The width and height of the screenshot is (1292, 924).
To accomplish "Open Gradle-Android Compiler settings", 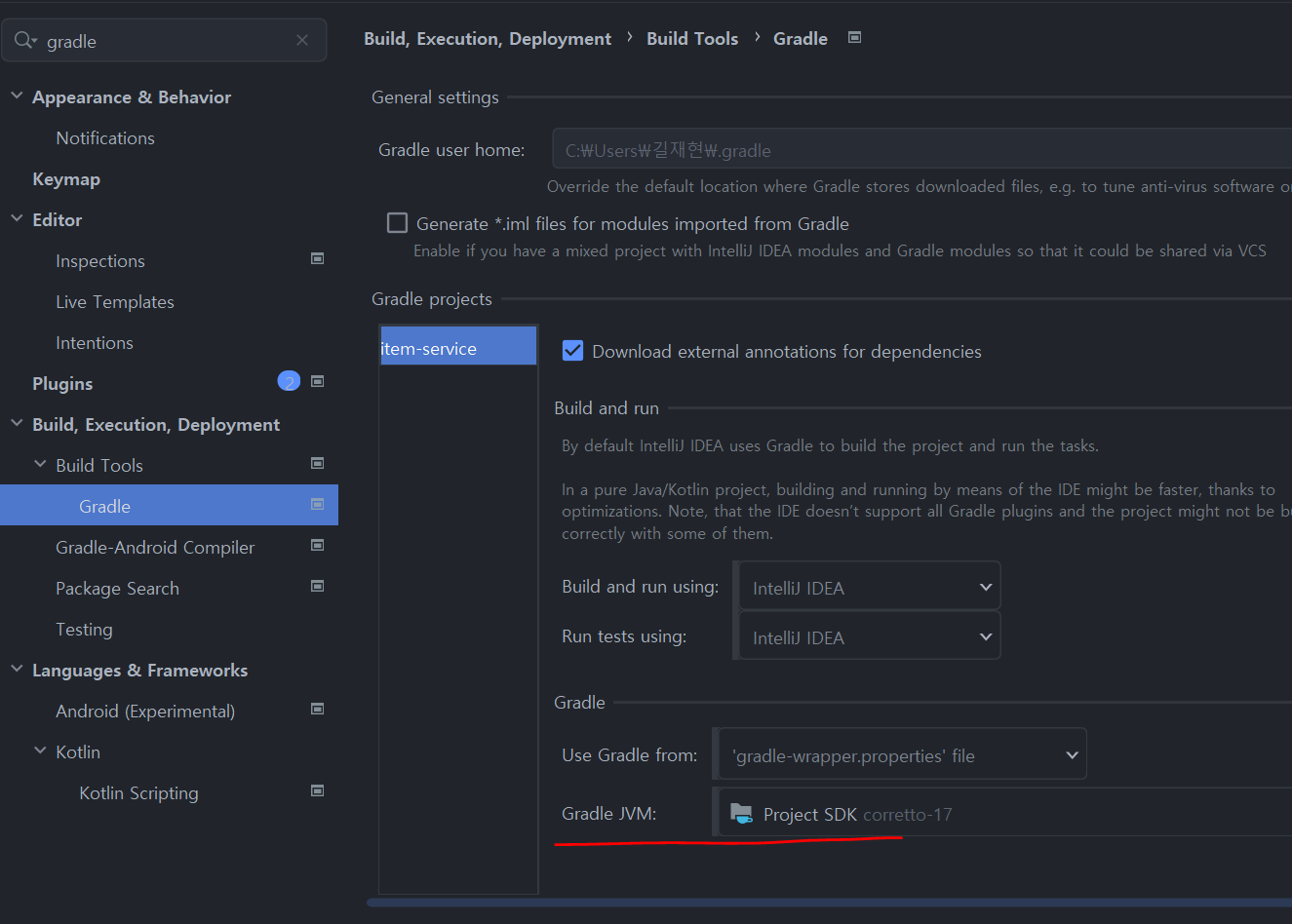I will (x=155, y=548).
